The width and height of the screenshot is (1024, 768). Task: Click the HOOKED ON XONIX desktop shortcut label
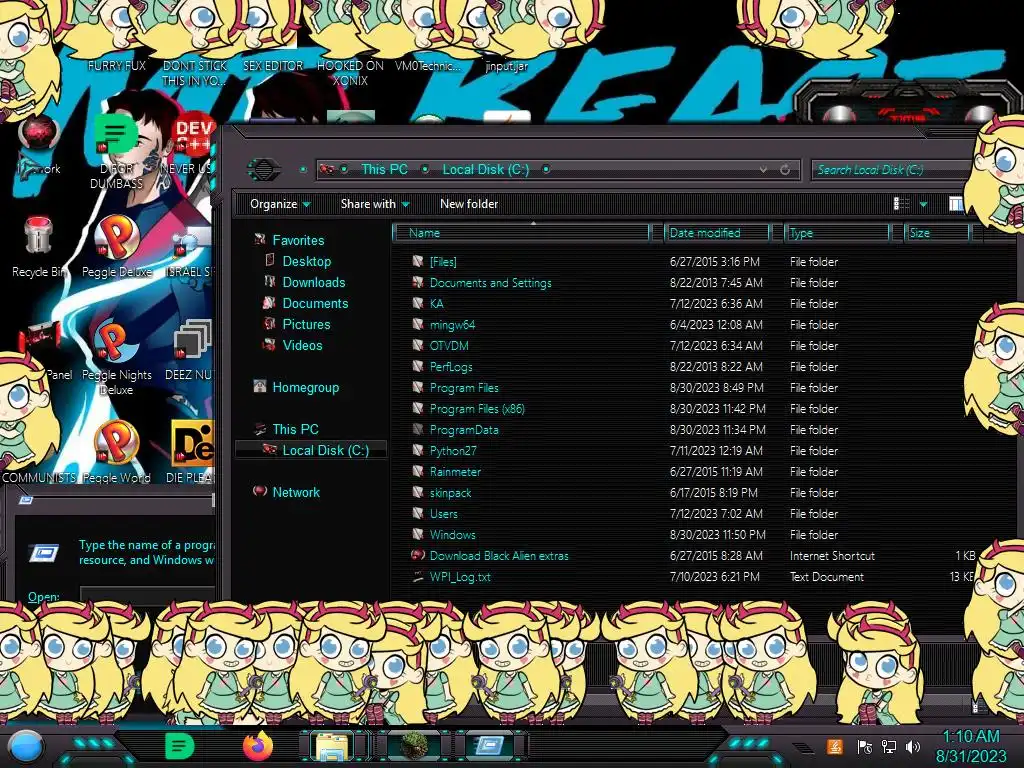coord(350,73)
